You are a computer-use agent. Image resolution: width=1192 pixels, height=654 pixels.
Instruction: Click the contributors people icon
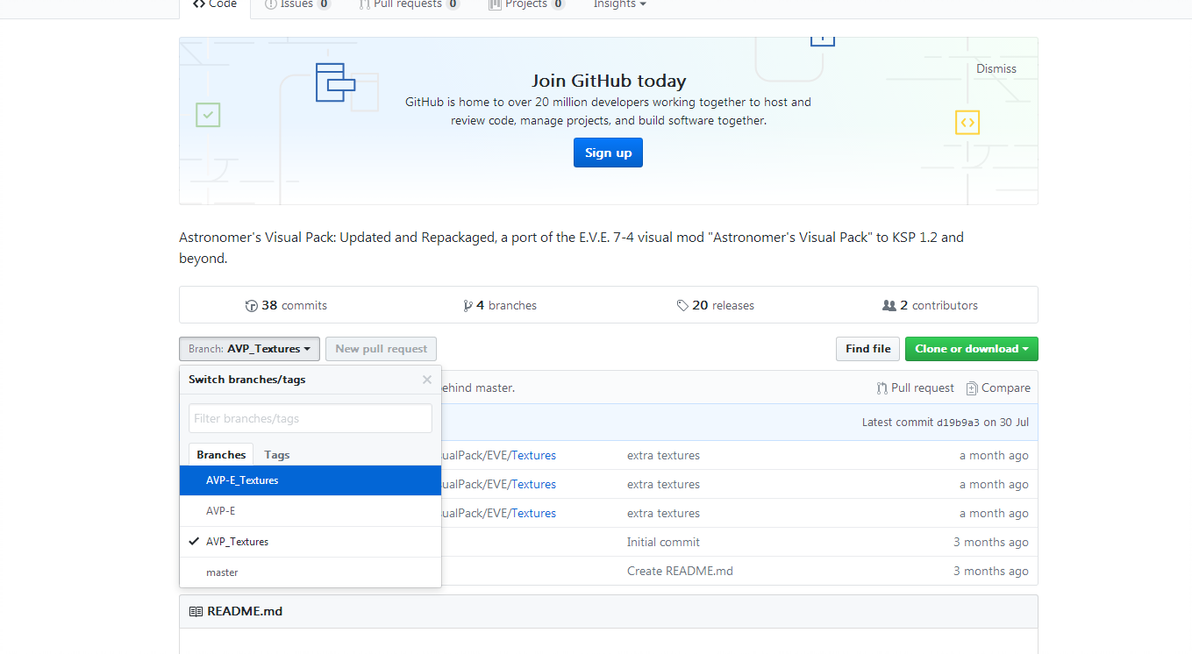tap(889, 306)
